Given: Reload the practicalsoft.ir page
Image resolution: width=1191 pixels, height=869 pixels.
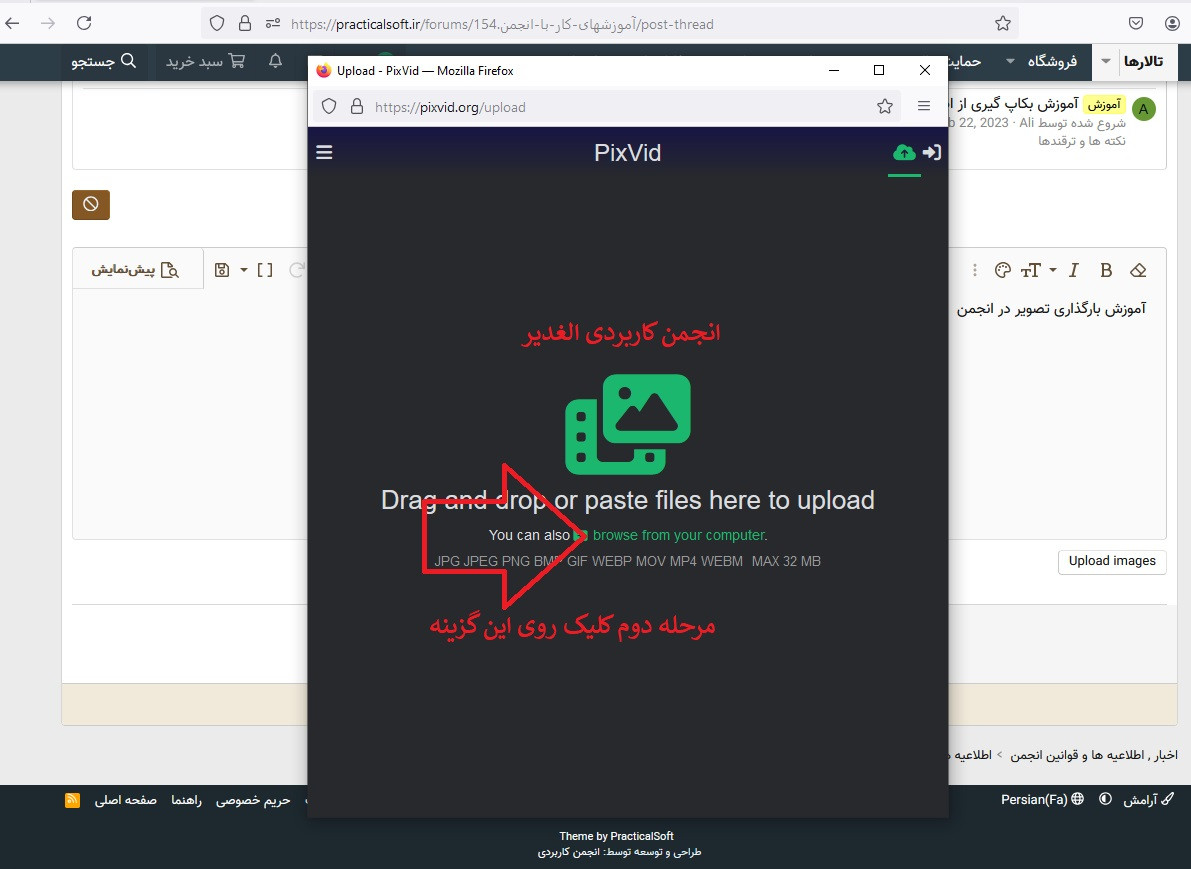Looking at the screenshot, I should [84, 24].
